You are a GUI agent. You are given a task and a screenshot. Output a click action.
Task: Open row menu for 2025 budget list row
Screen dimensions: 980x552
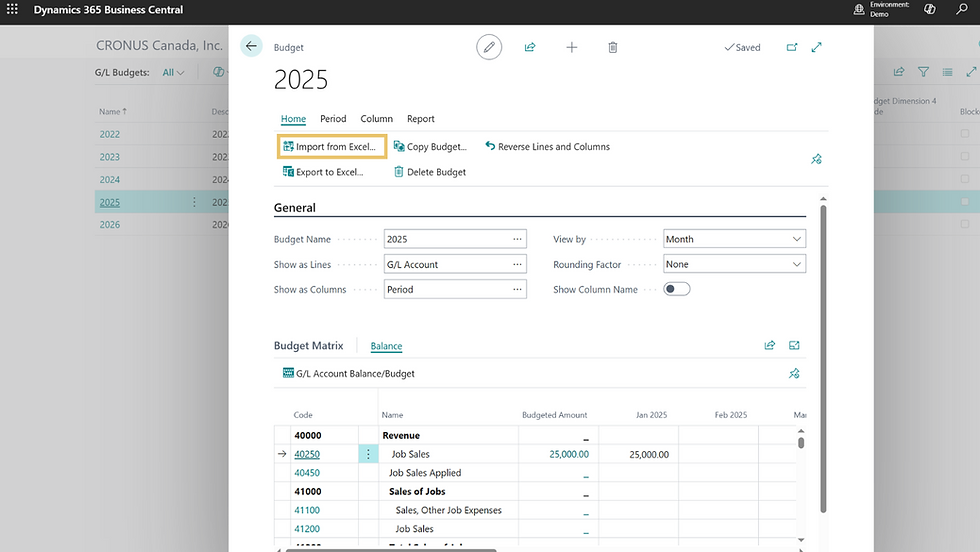(x=194, y=202)
